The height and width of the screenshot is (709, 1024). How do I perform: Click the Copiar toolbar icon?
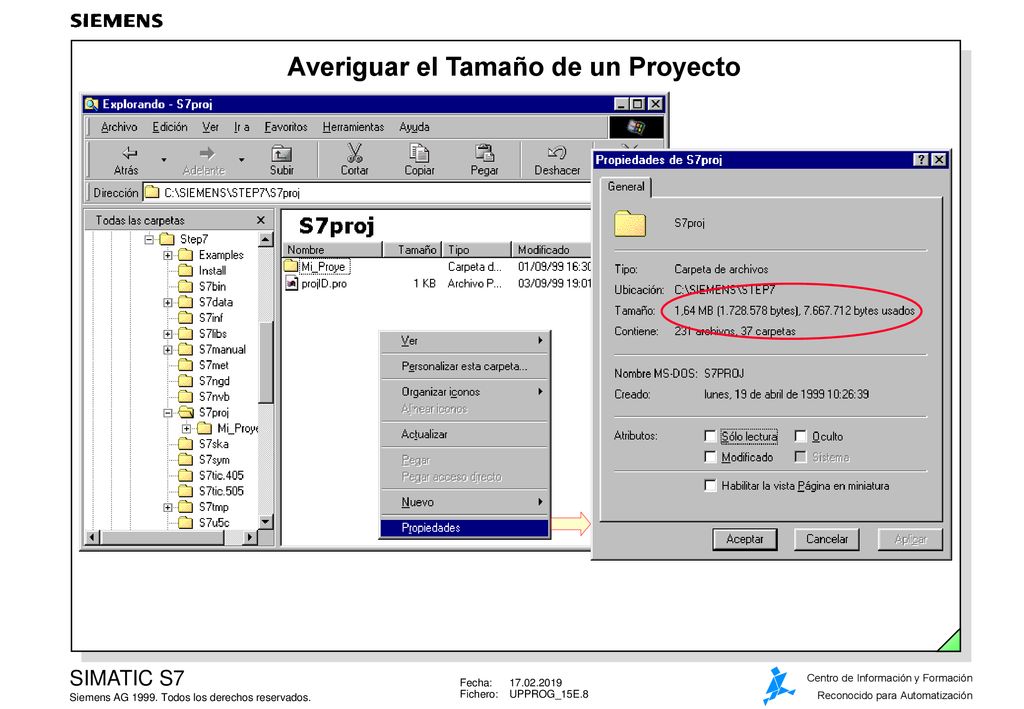tap(419, 153)
